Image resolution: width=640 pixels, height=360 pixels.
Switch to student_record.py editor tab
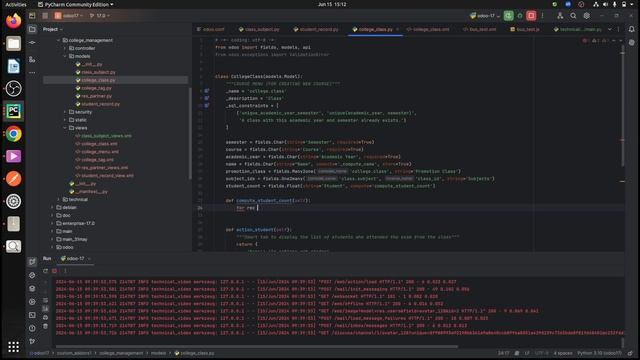tap(316, 29)
